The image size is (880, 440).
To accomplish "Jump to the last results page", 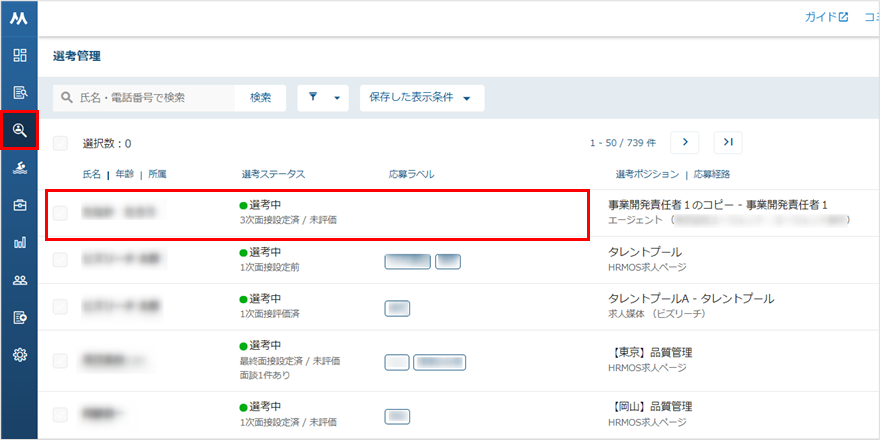I will [728, 143].
